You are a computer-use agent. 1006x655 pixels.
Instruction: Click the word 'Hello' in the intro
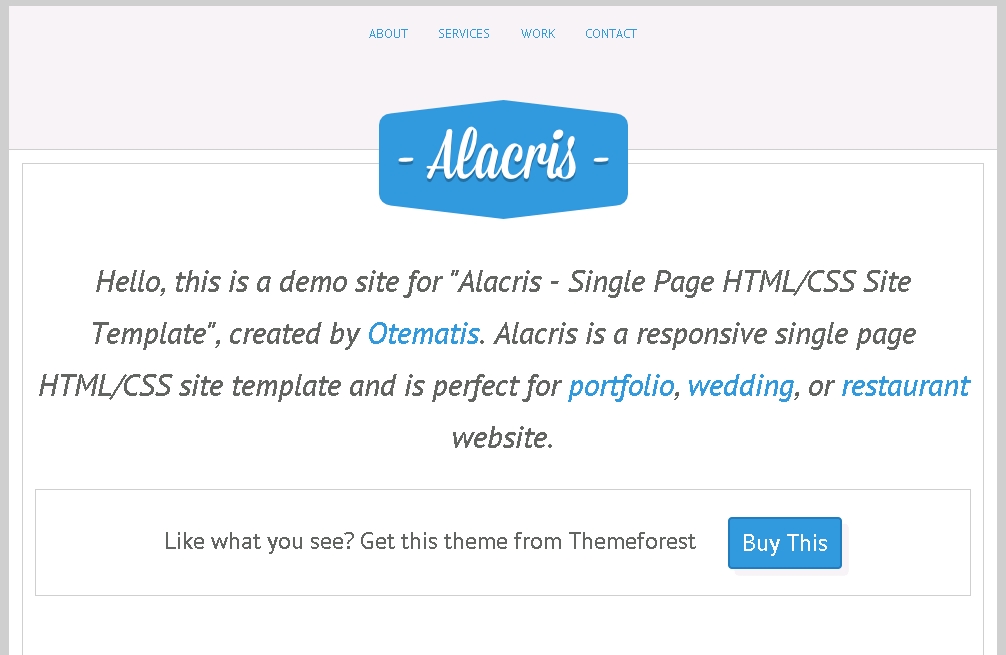(130, 282)
